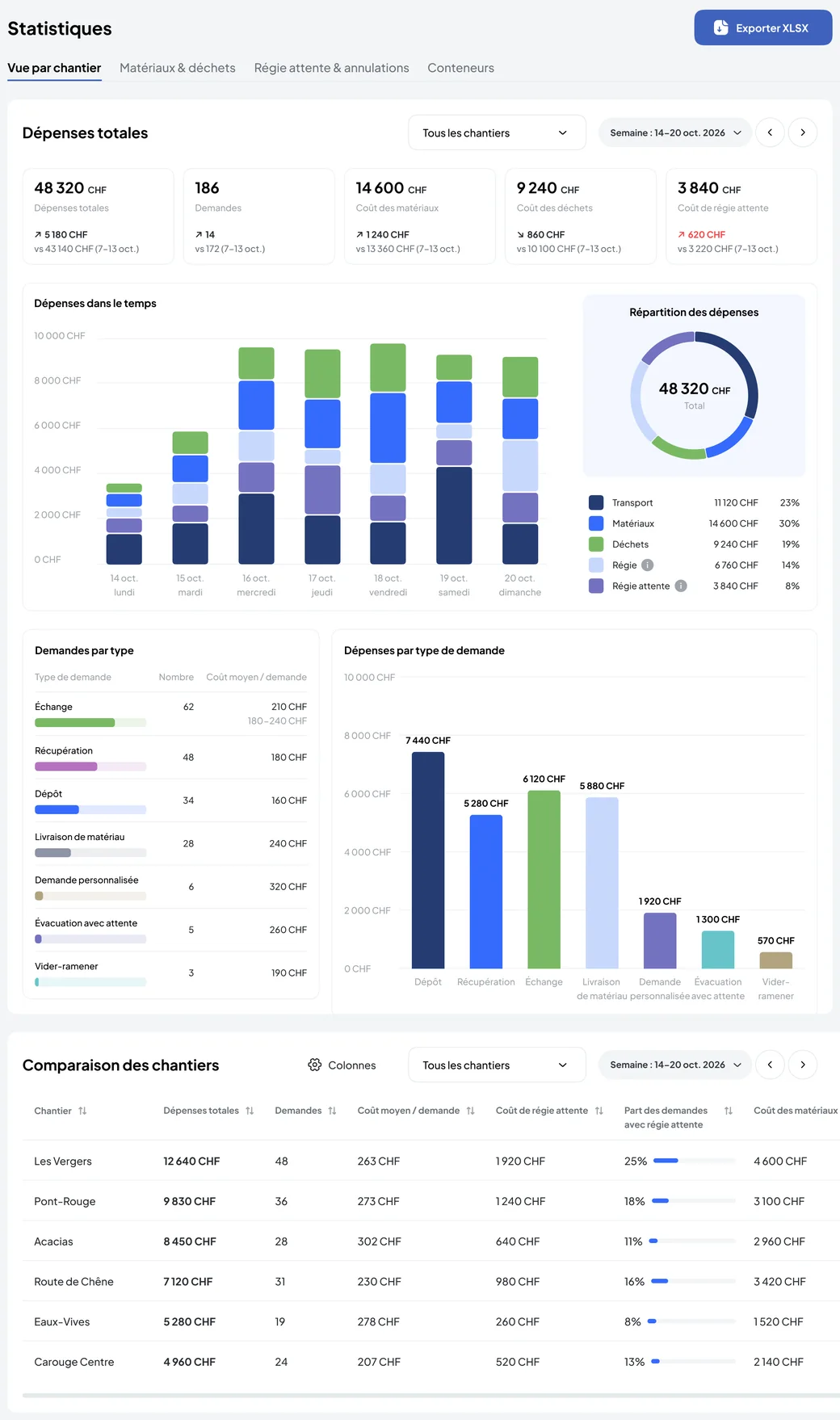The width and height of the screenshot is (840, 1420).
Task: Select Acacias row
Action: point(431,1241)
